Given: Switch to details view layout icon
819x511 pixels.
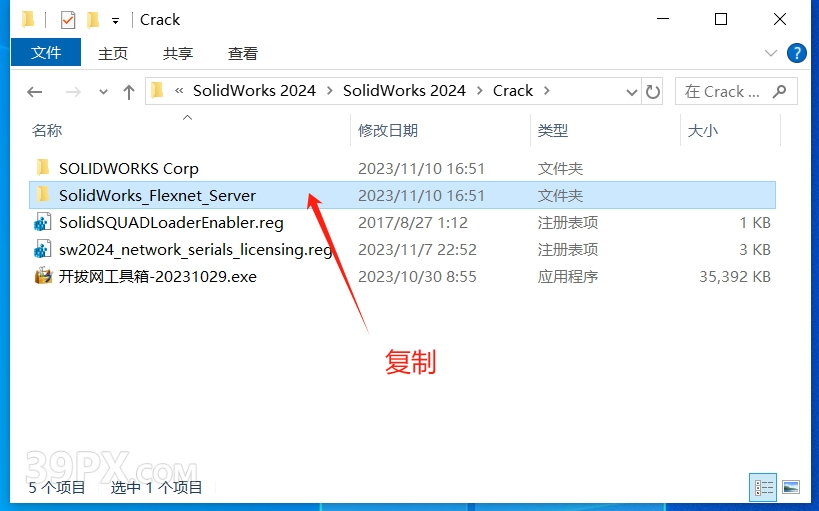Looking at the screenshot, I should pyautogui.click(x=763, y=487).
